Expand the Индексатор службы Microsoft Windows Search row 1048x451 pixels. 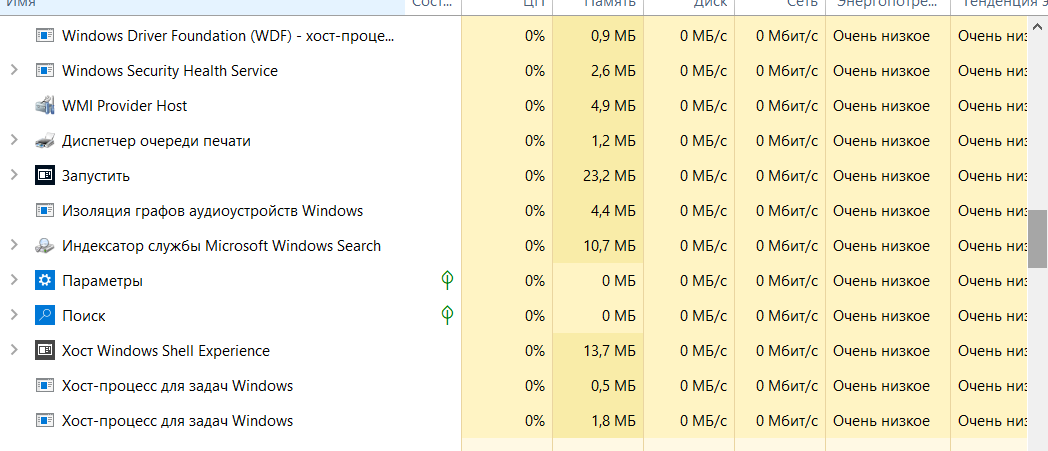point(14,246)
